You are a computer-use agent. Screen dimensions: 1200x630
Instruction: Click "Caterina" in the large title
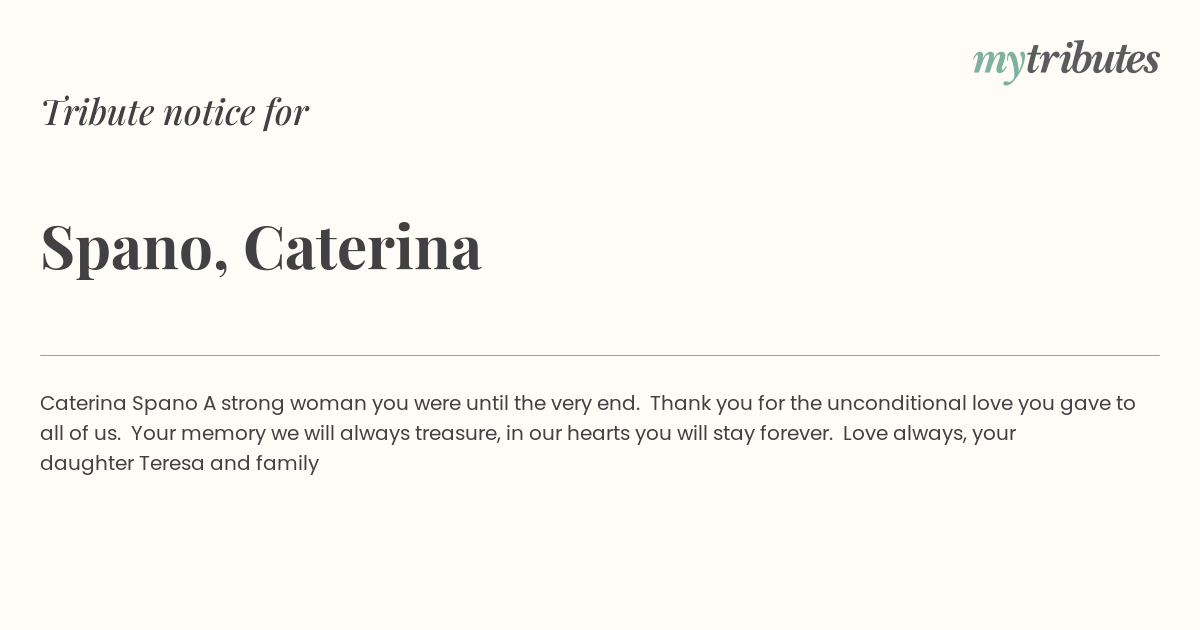(362, 246)
